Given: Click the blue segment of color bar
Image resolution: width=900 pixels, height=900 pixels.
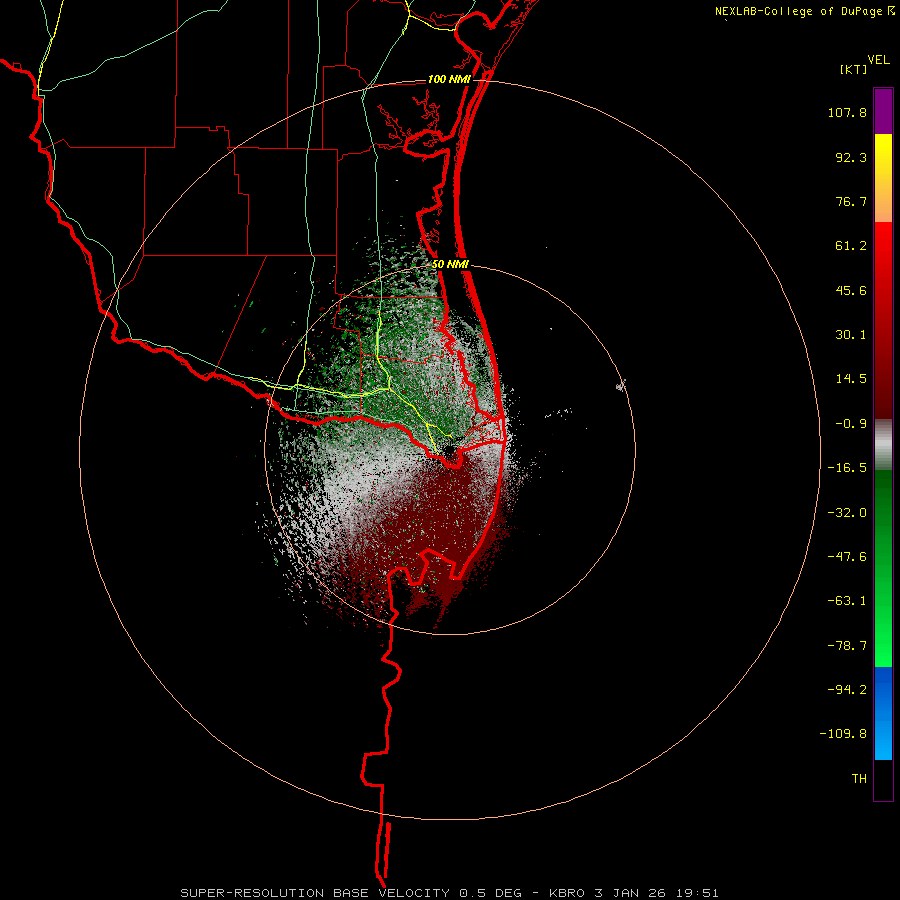Looking at the screenshot, I should click(883, 713).
